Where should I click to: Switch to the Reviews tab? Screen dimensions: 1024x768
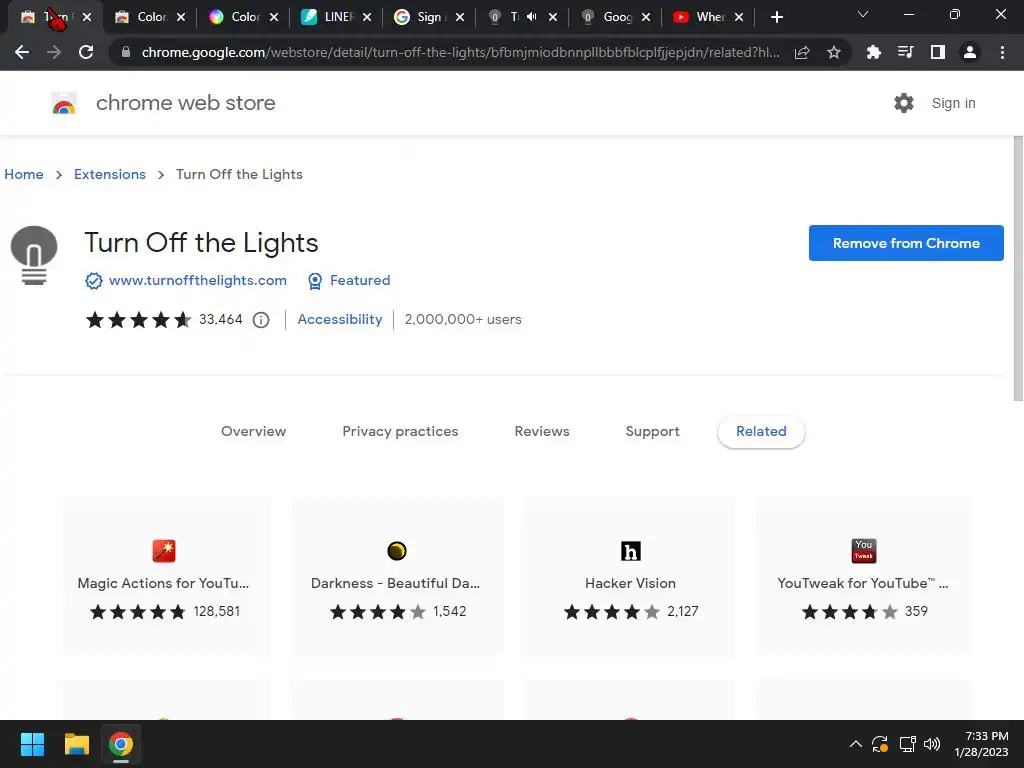pyautogui.click(x=542, y=432)
